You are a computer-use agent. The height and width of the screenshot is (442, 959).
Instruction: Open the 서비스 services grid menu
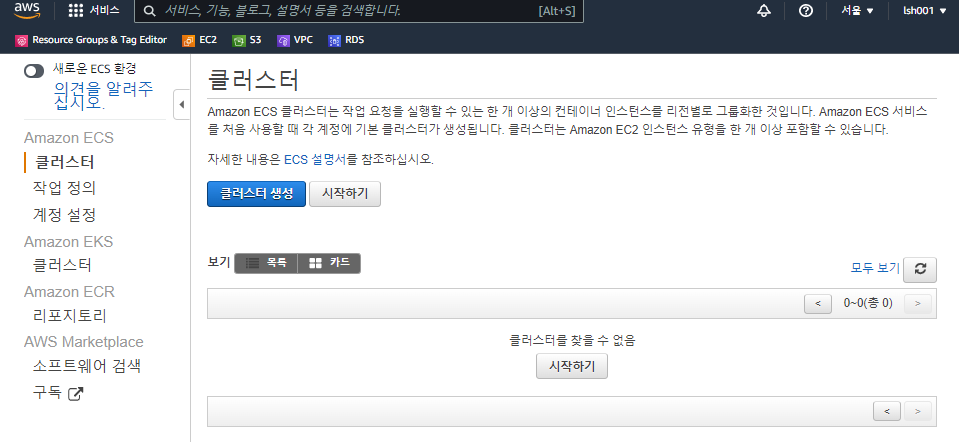click(94, 10)
